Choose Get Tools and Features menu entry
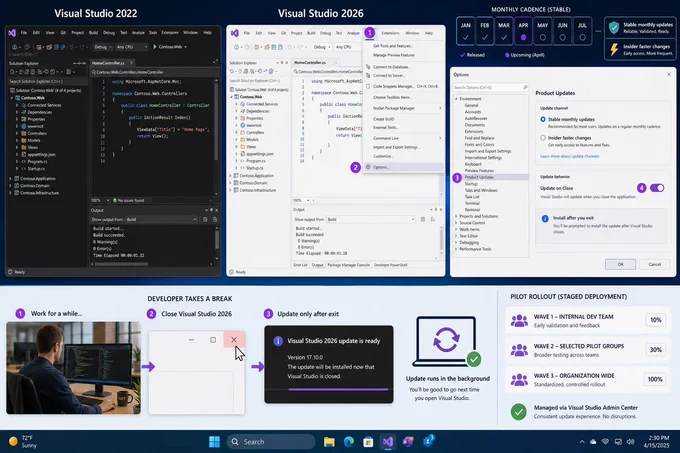 [403, 46]
